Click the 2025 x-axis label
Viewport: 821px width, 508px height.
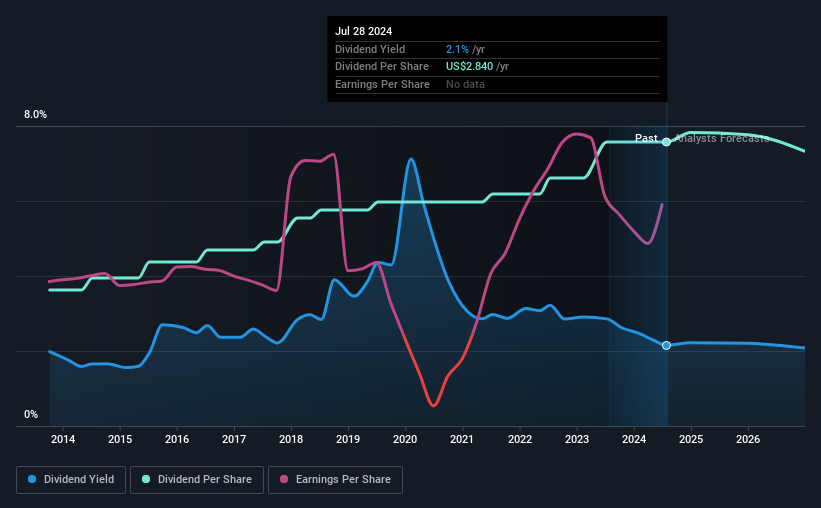click(x=691, y=439)
